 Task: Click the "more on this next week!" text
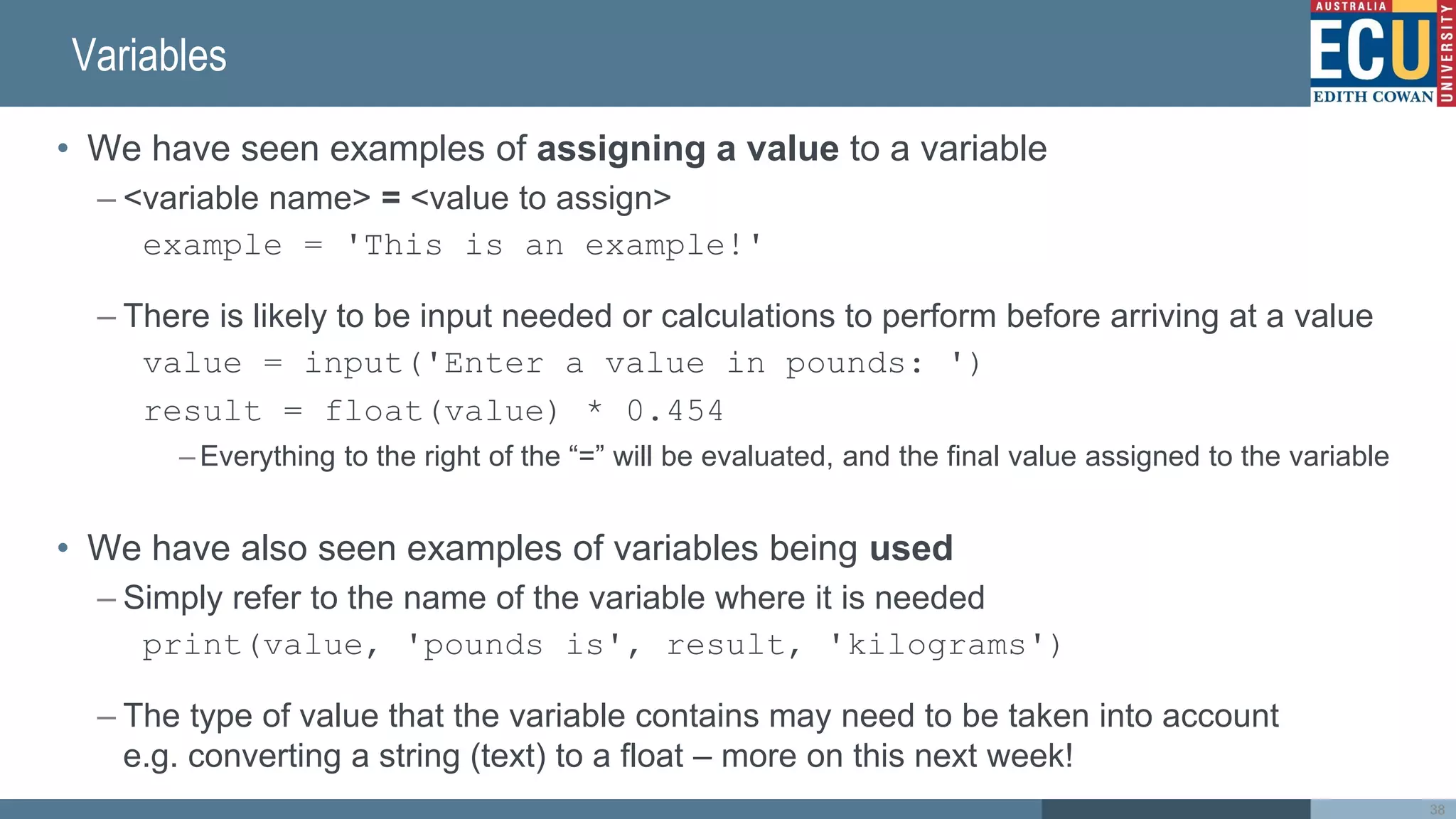point(896,756)
